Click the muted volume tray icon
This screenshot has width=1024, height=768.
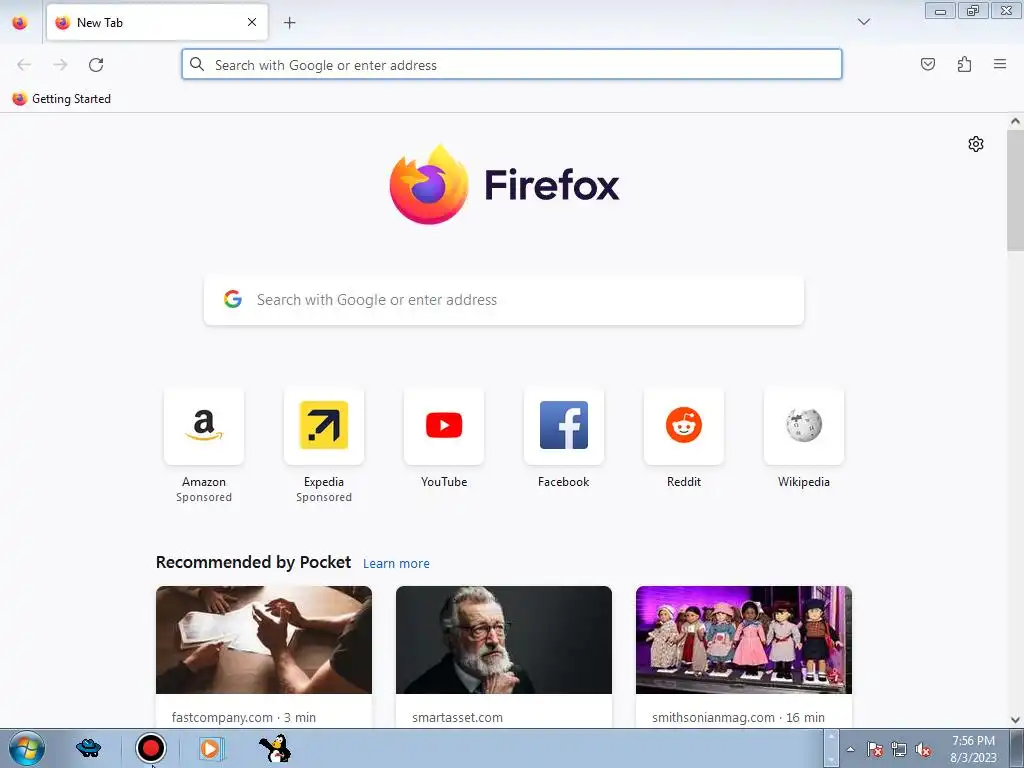(x=923, y=749)
